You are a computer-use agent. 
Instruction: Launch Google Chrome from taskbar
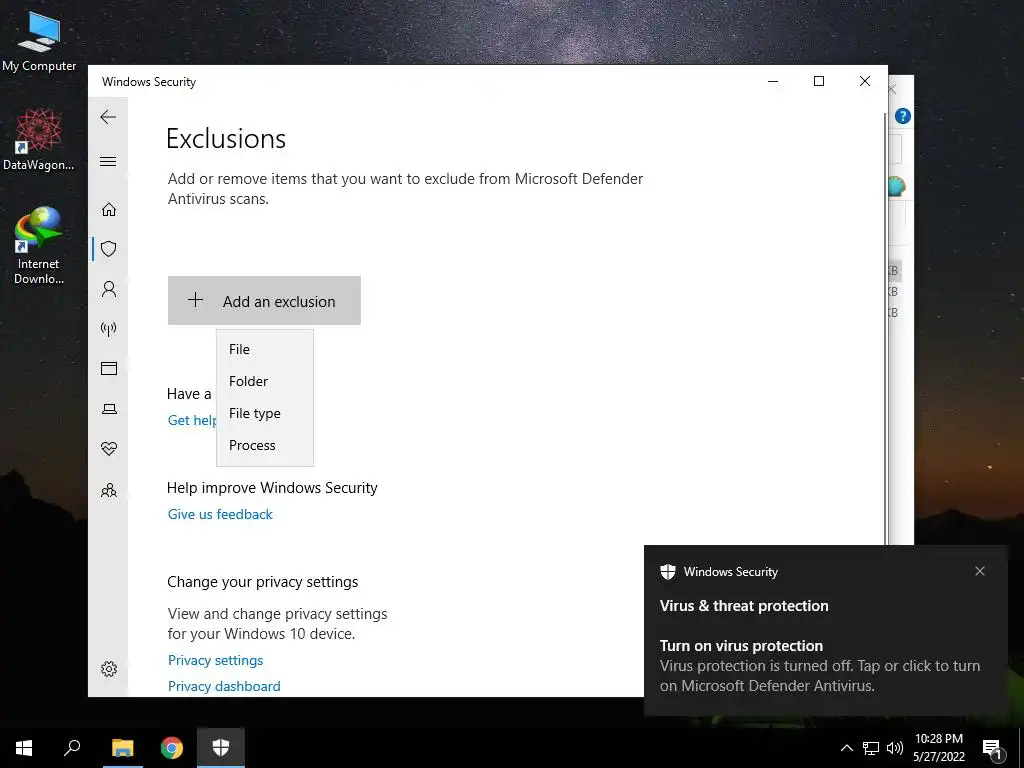172,748
